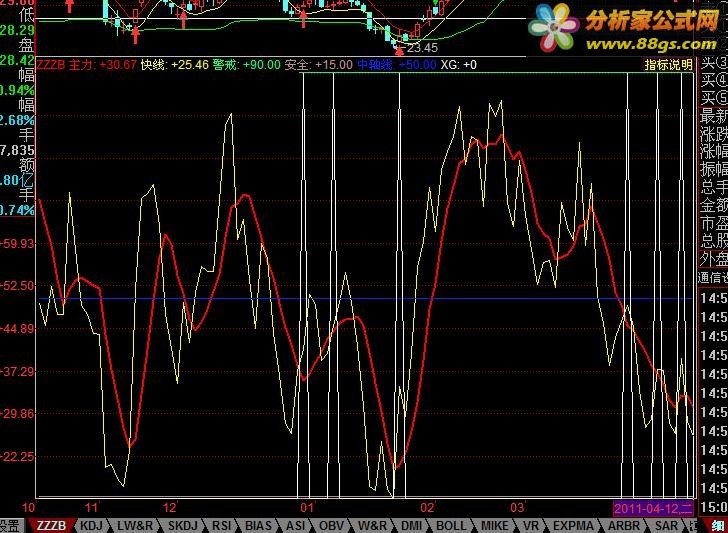Click the 59.93 axis label
This screenshot has width=728, height=533.
19,243
